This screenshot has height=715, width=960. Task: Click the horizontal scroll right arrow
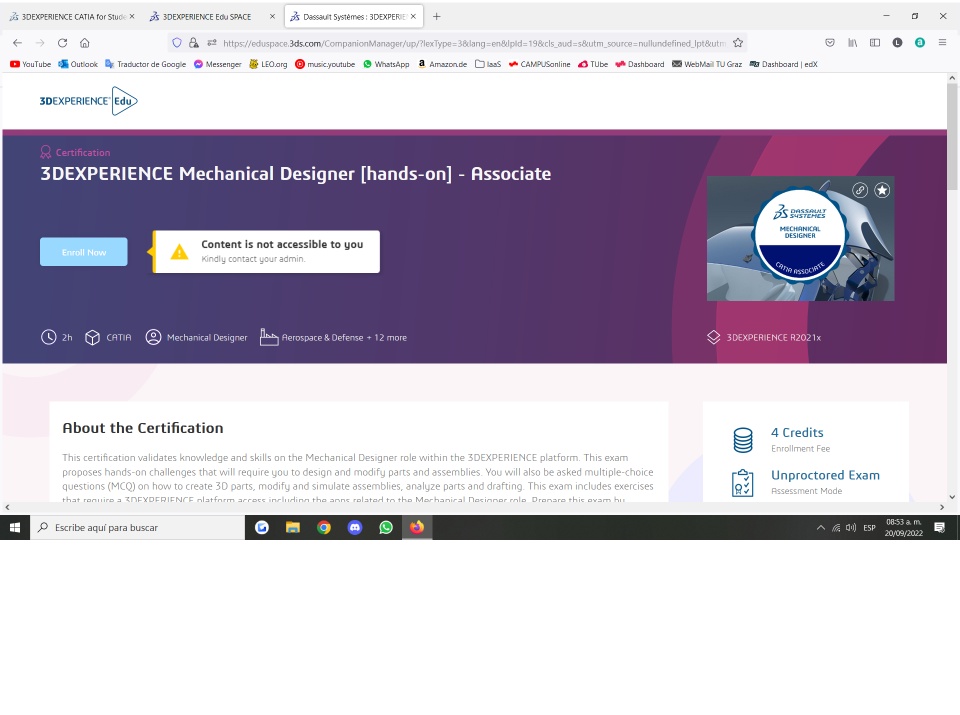[x=942, y=507]
